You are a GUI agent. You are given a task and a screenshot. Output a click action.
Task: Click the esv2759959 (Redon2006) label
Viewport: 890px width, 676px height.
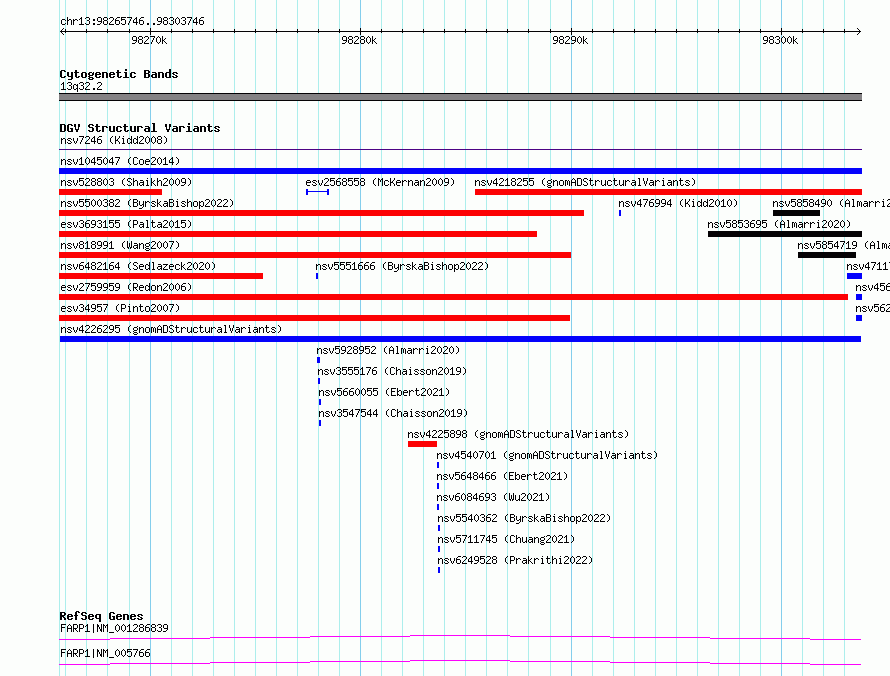[126, 287]
